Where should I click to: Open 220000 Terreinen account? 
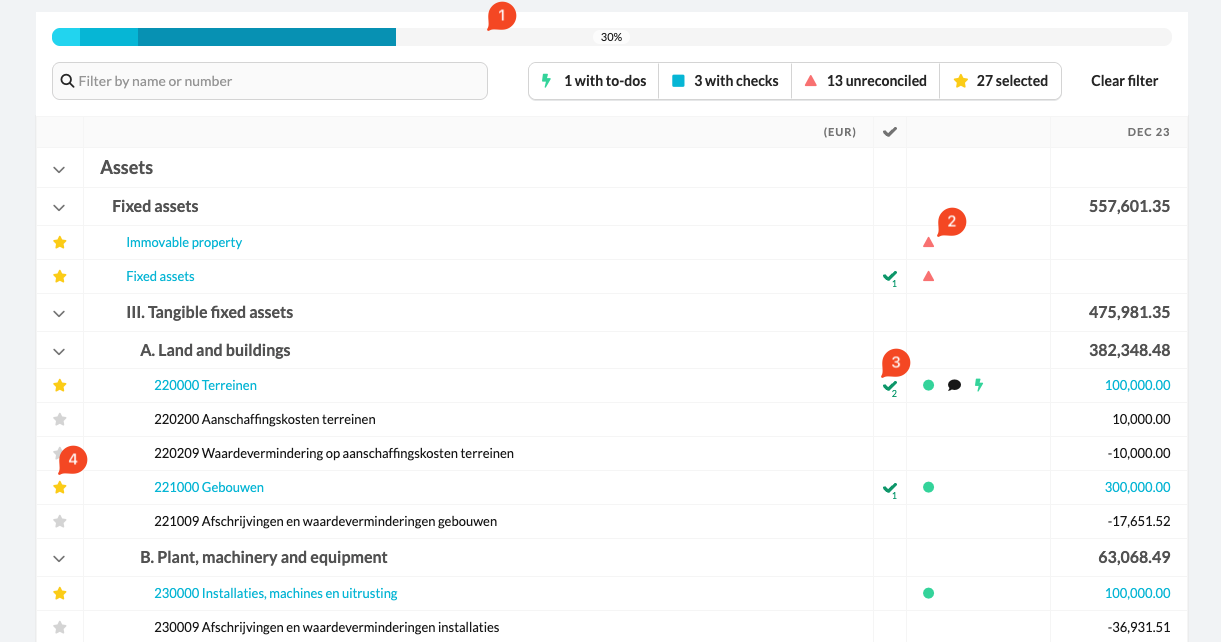click(x=205, y=385)
